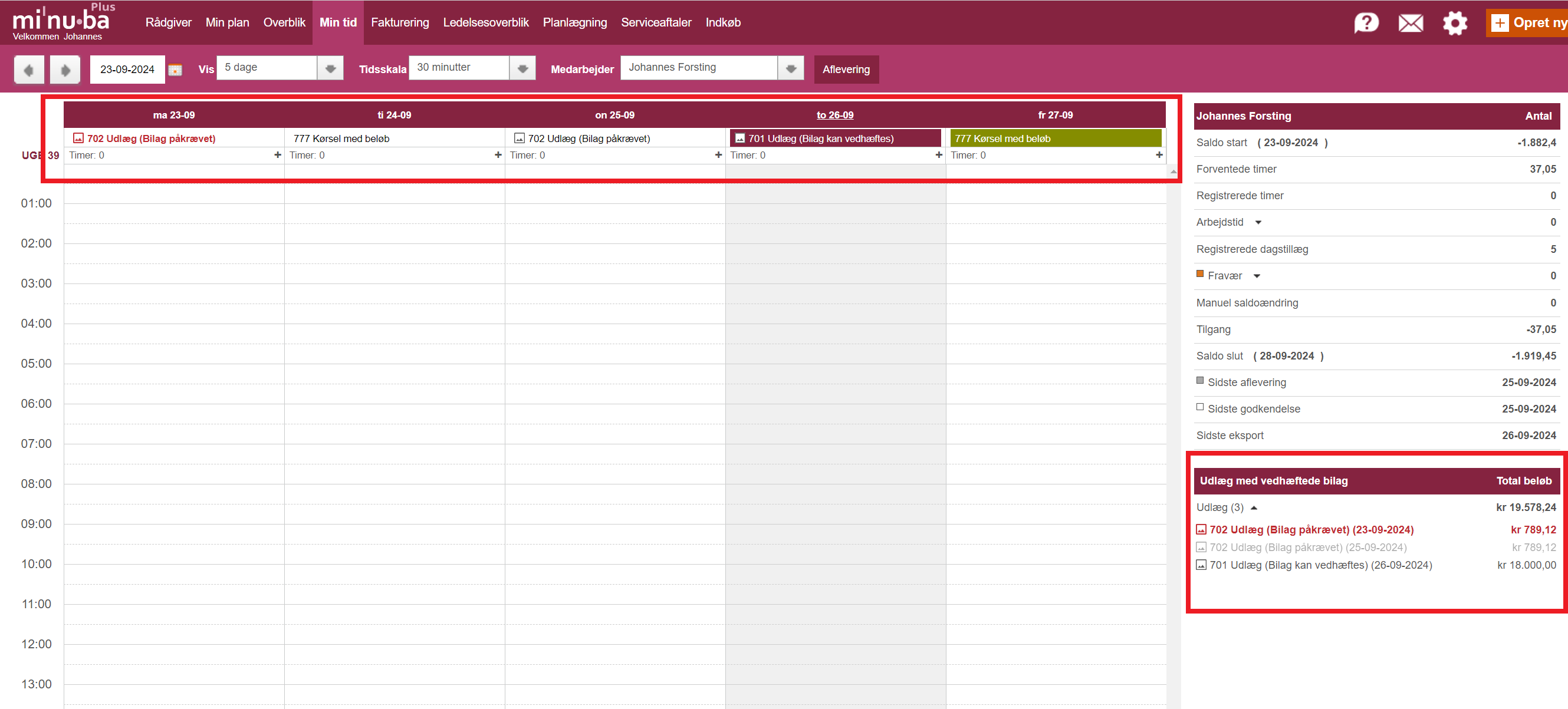Open the mail envelope icon
The image size is (1568, 709).
(1411, 23)
